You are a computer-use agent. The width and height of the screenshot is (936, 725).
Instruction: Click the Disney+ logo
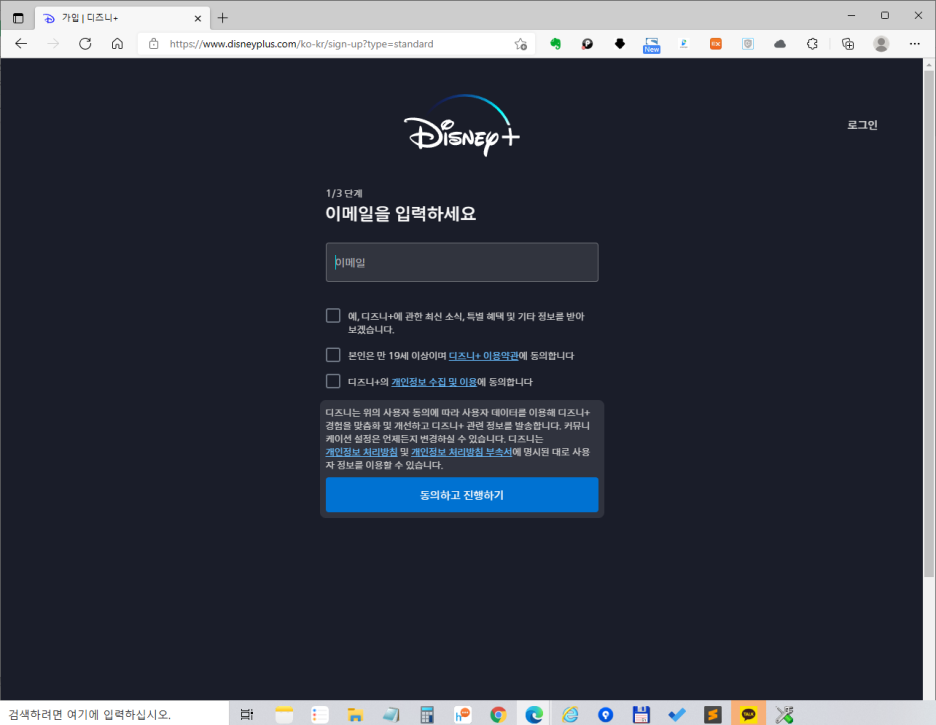[461, 125]
